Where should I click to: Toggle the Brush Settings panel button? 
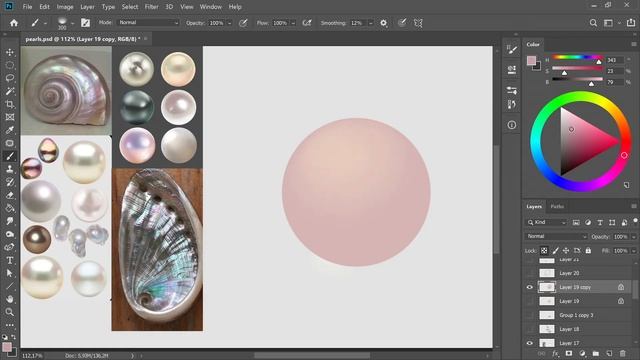click(85, 23)
